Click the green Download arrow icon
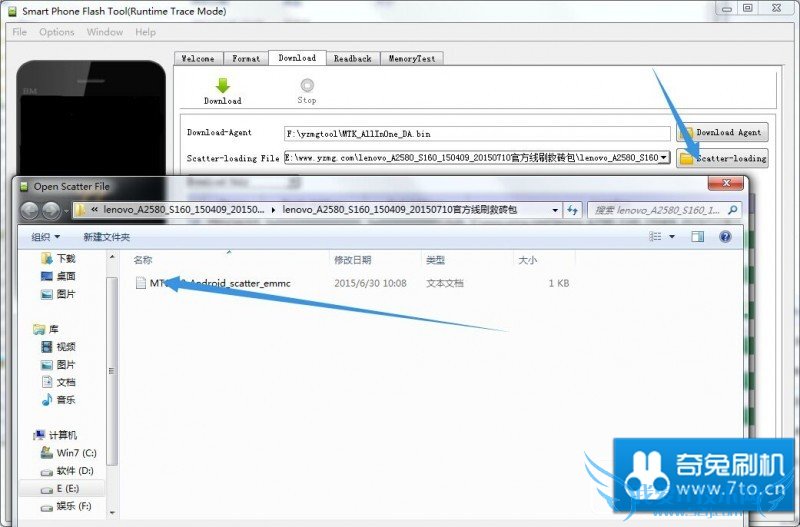The width and height of the screenshot is (800, 527). click(222, 85)
